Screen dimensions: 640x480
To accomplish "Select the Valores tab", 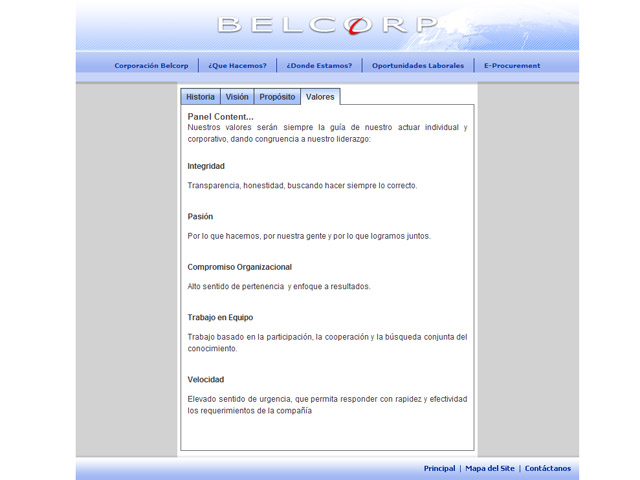I will click(320, 97).
